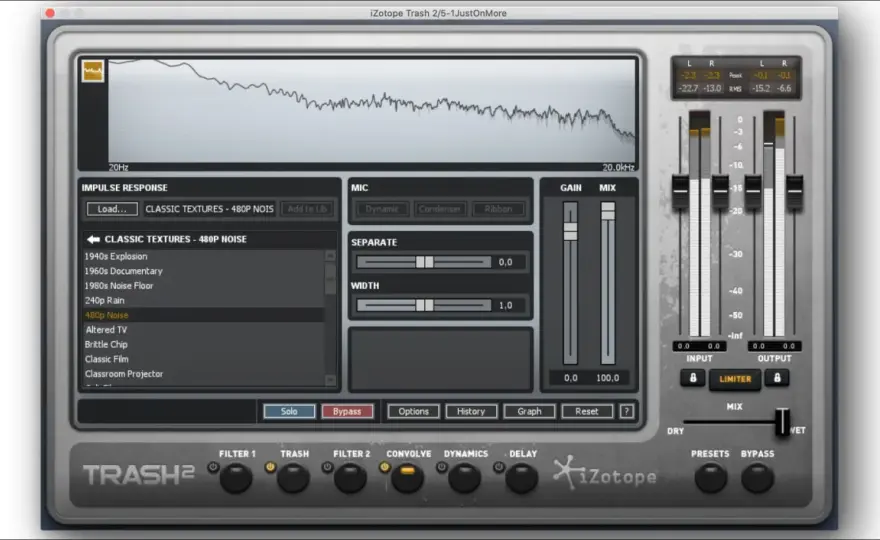Click the Gain value 0,0 field
880x540 pixels.
570,378
